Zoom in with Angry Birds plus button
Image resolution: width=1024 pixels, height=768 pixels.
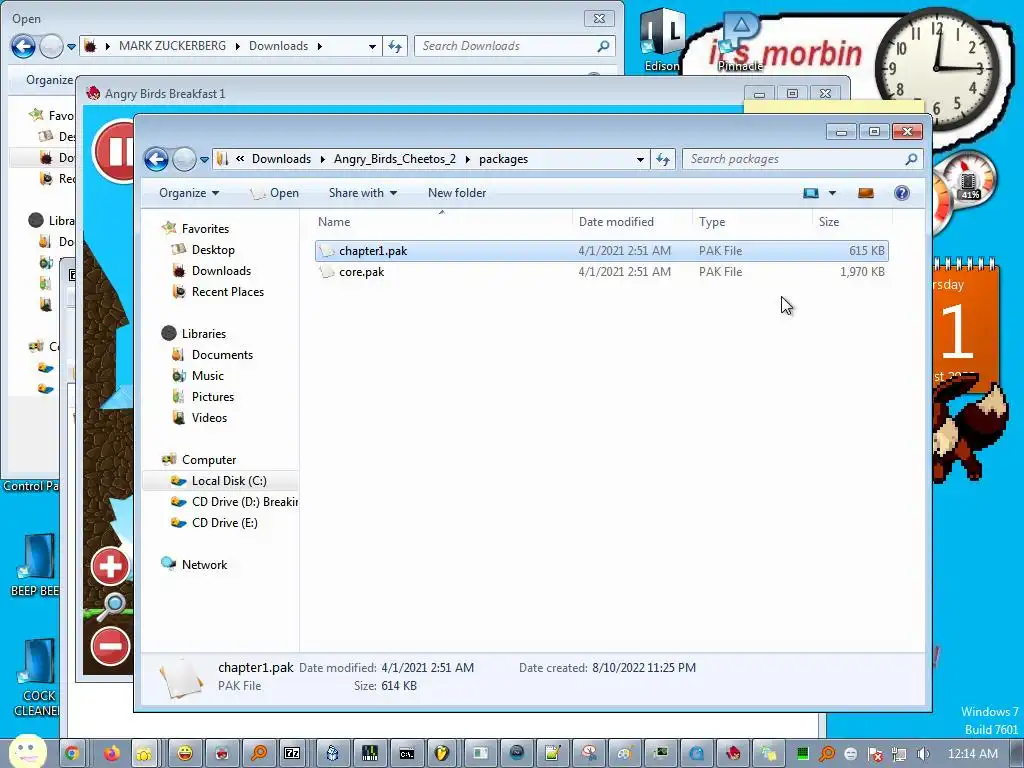pyautogui.click(x=110, y=566)
